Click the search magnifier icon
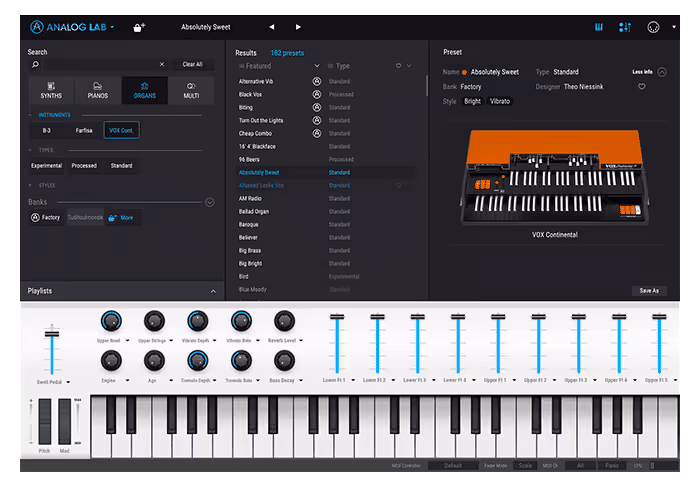Image resolution: width=700 pixels, height=486 pixels. [x=35, y=65]
